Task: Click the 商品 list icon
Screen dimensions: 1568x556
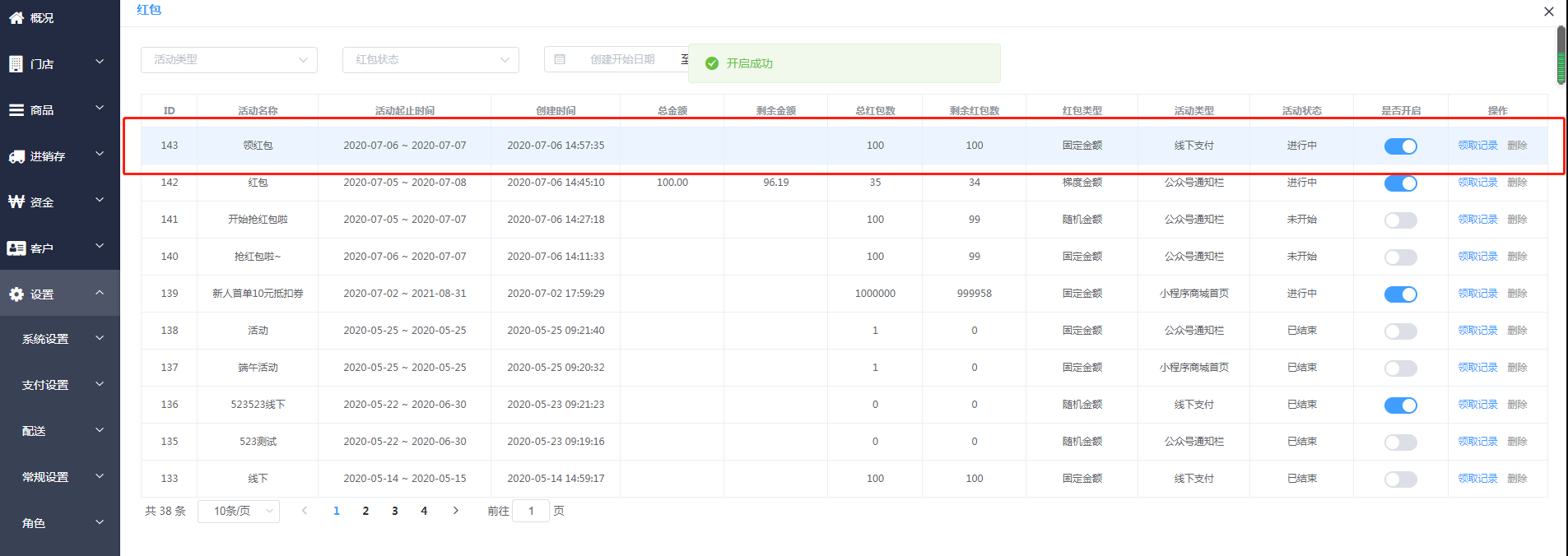Action: click(16, 110)
